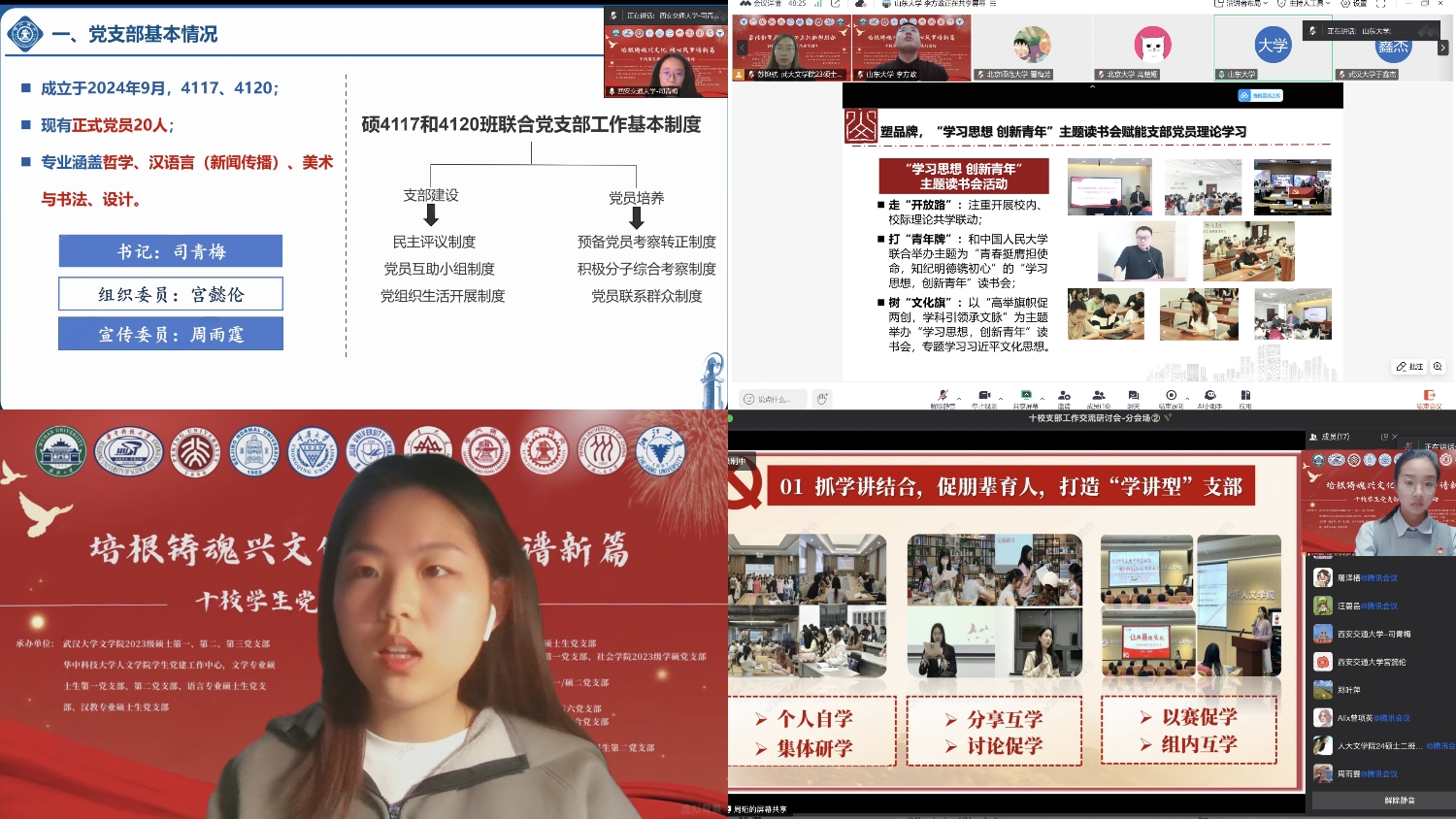Click the raise hand reaction icon
1456x819 pixels.
pos(822,399)
